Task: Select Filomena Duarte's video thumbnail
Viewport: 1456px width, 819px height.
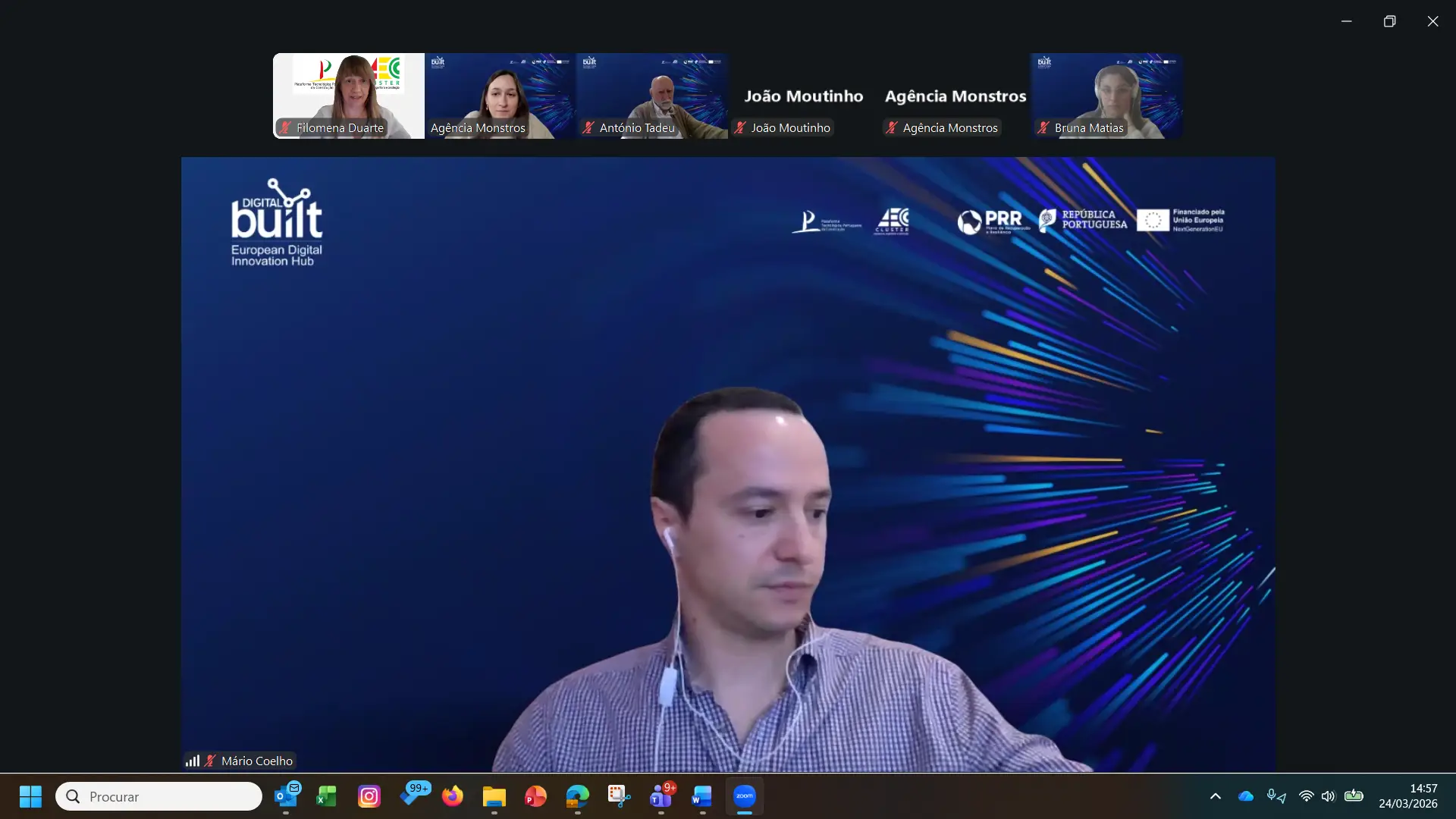Action: [x=348, y=96]
